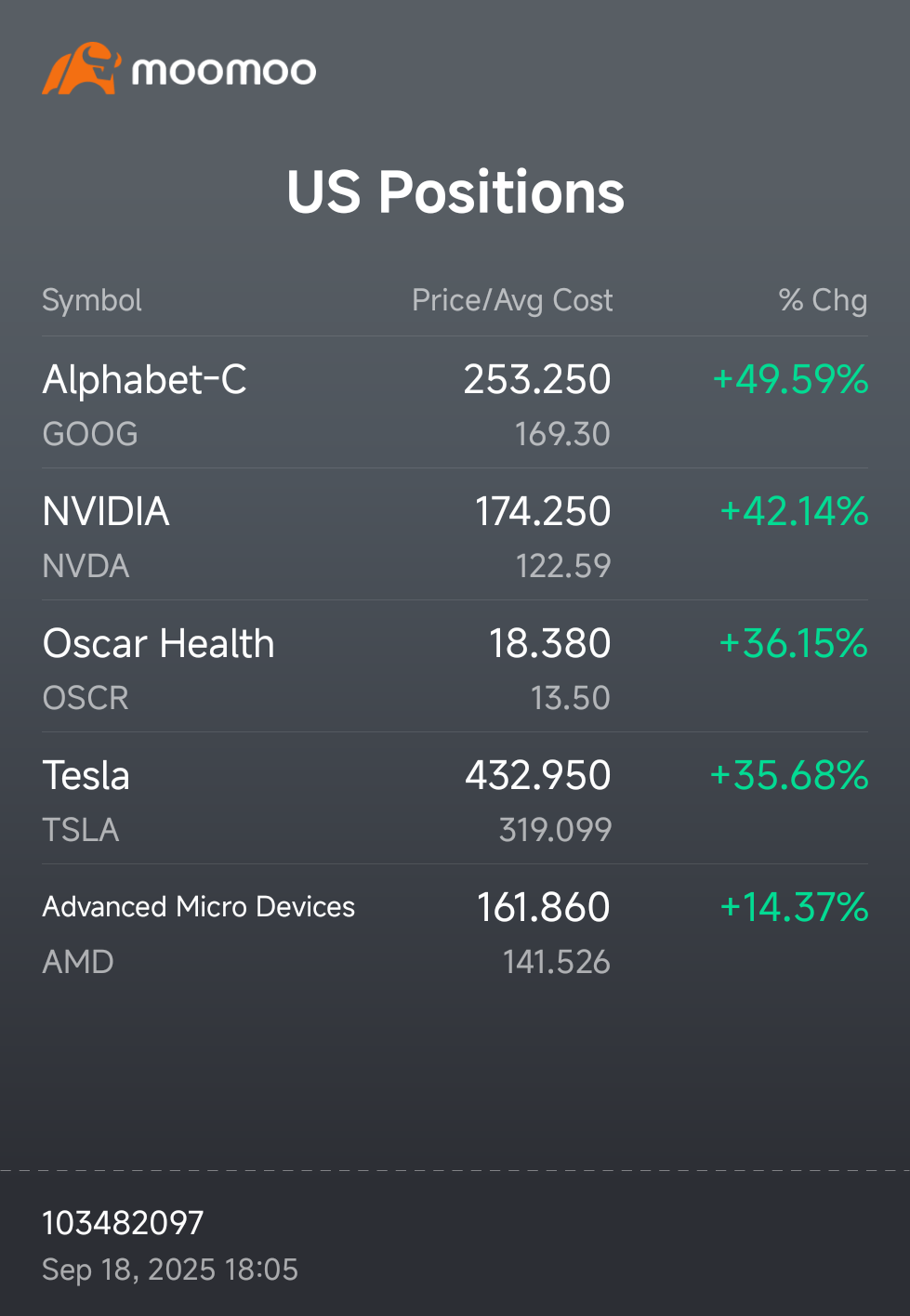Select the GOOG ticker symbol
Screen dimensions: 910x1316
89,433
